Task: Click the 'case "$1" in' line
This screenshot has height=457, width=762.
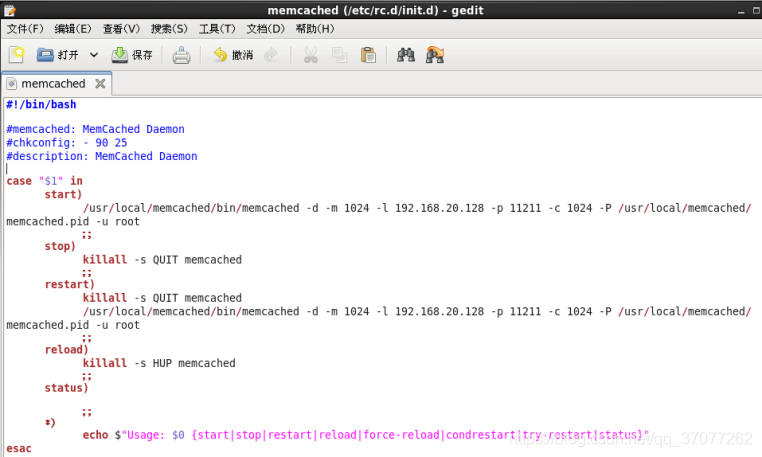Action: pos(44,181)
